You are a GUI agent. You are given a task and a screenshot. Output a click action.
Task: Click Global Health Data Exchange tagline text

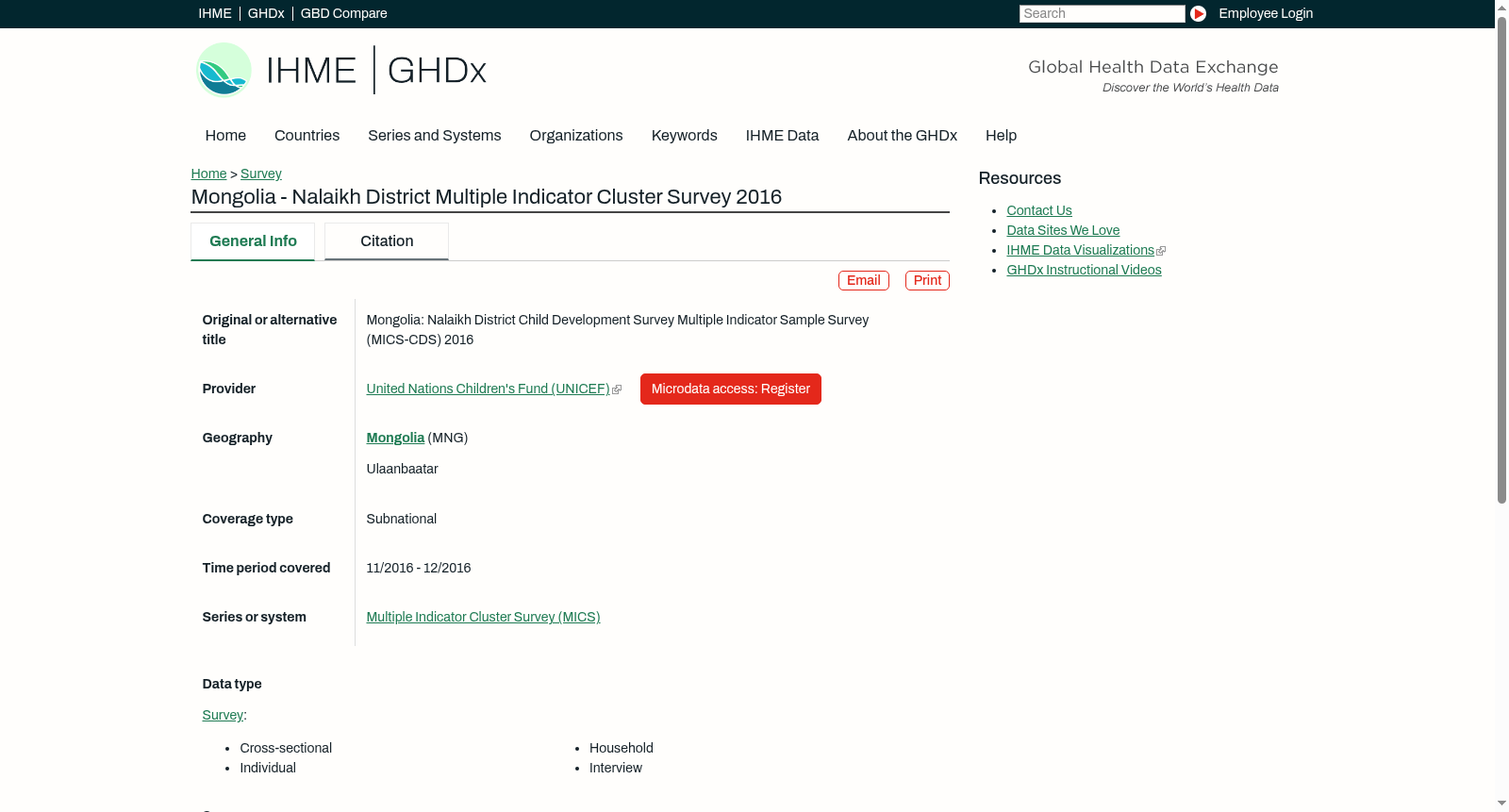[1152, 67]
